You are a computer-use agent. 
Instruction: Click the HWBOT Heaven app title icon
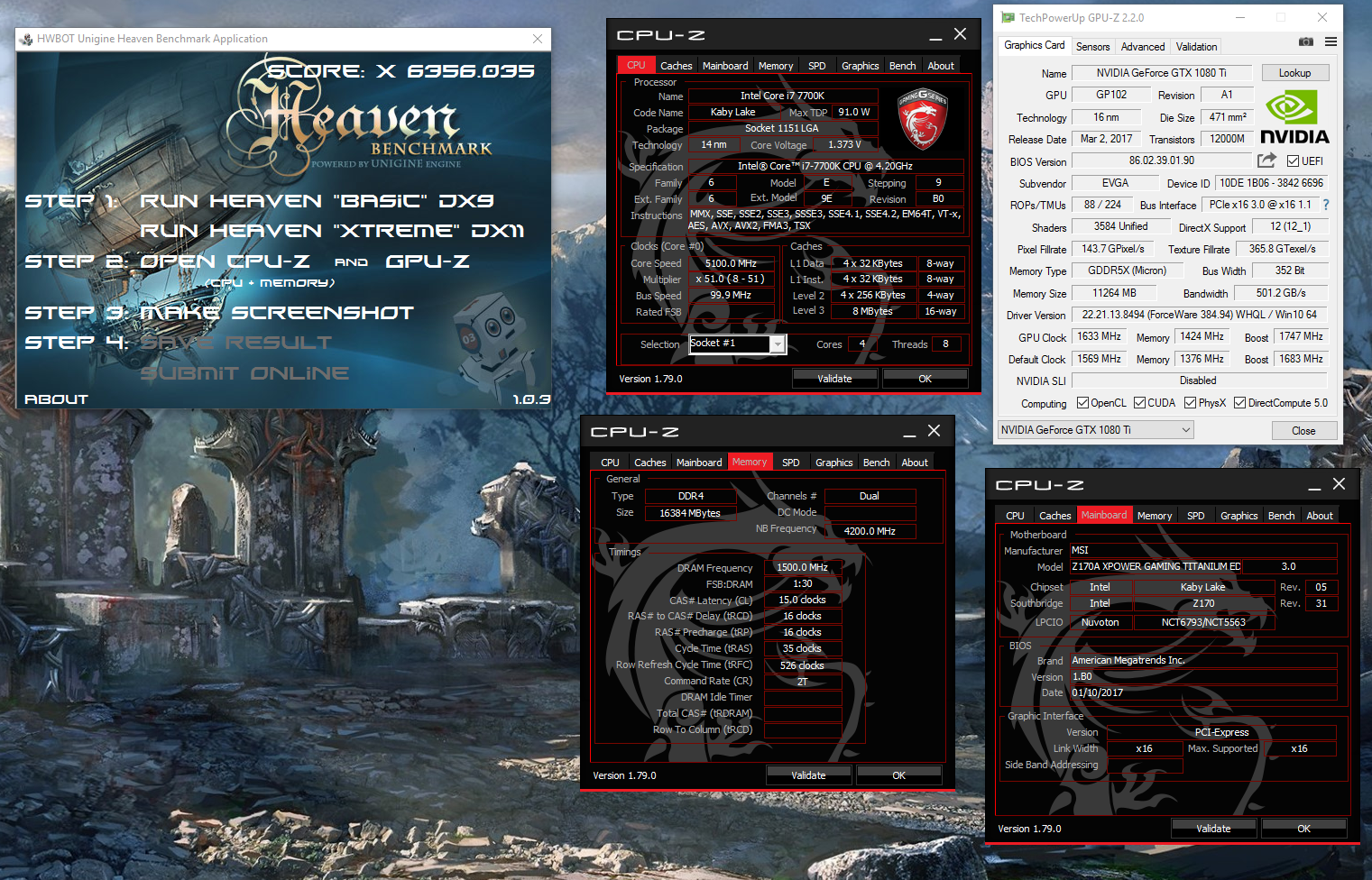pos(27,39)
